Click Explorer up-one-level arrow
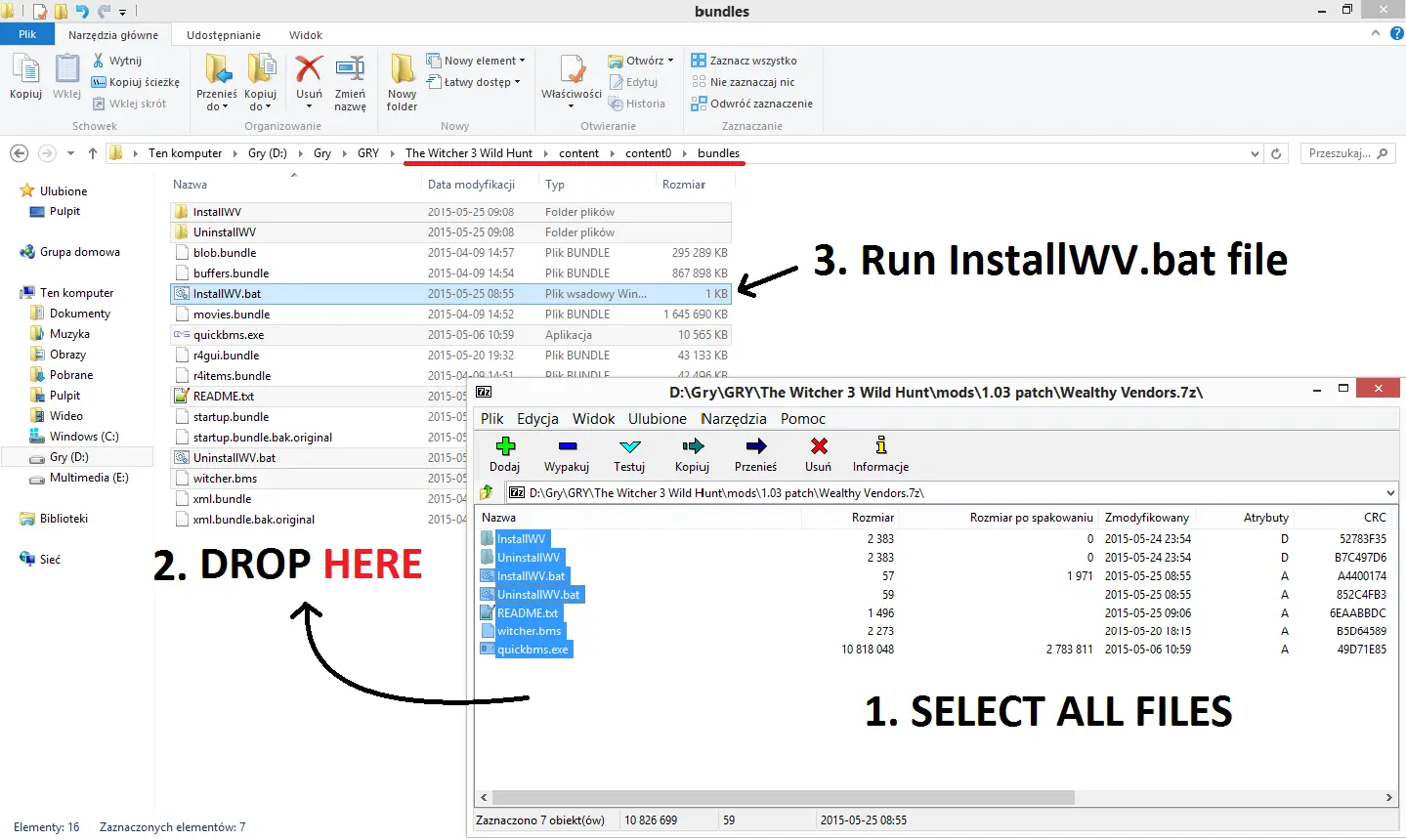Viewport: 1406px width, 840px height. 93,153
